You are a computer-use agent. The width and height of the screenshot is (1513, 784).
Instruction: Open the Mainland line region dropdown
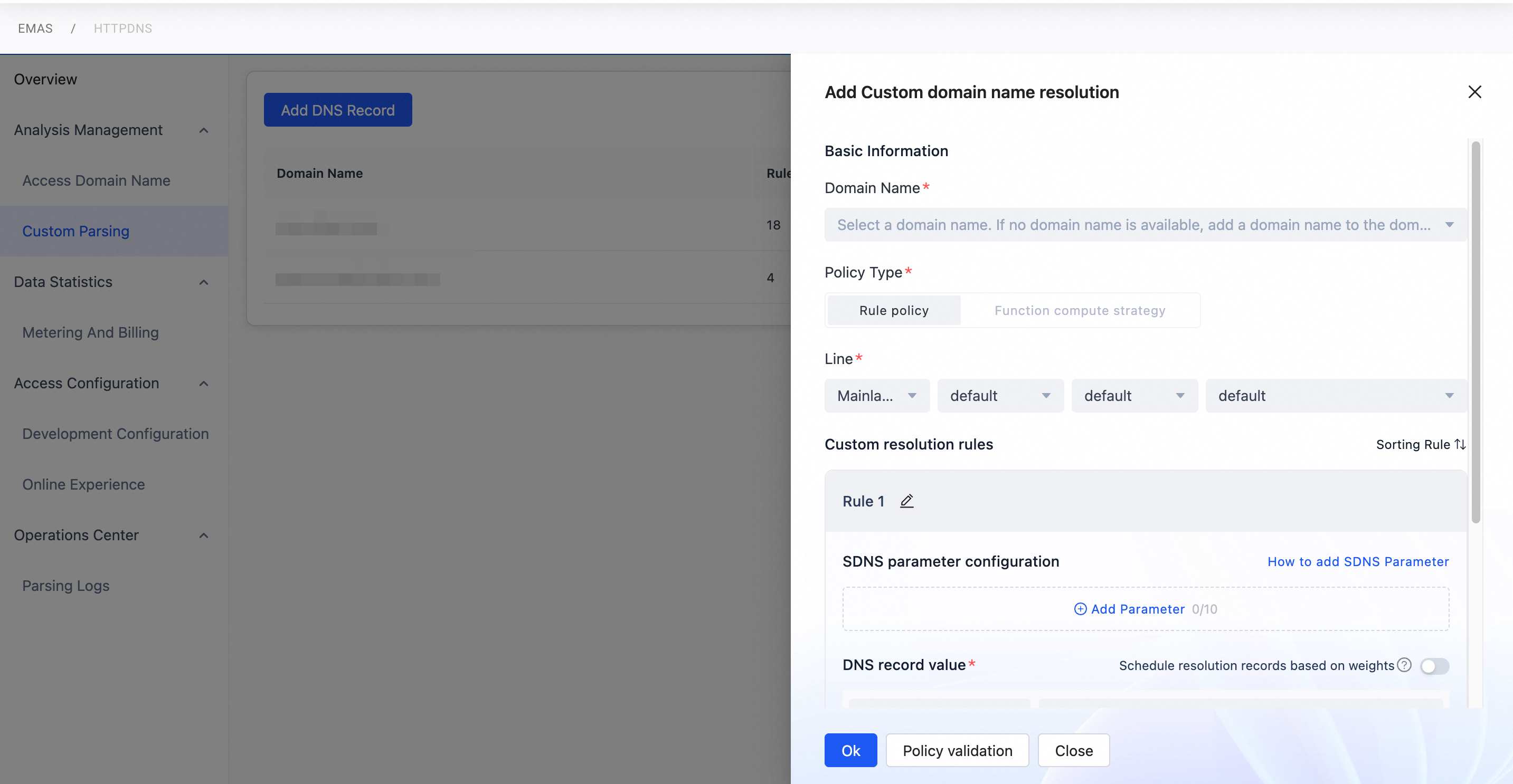point(876,396)
